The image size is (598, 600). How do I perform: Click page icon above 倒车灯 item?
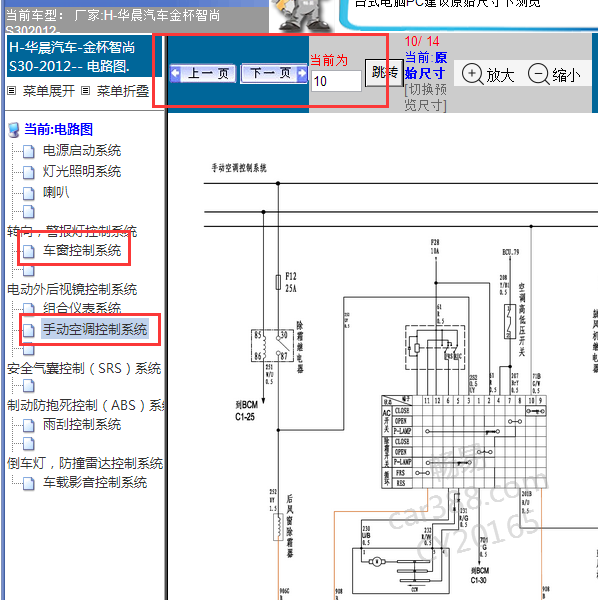click(x=29, y=443)
